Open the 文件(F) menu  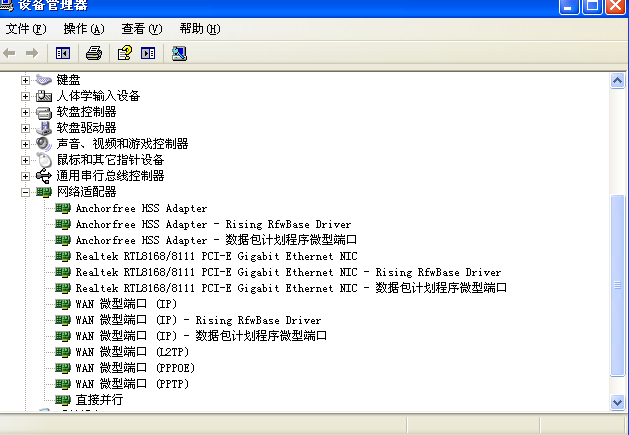(26, 29)
